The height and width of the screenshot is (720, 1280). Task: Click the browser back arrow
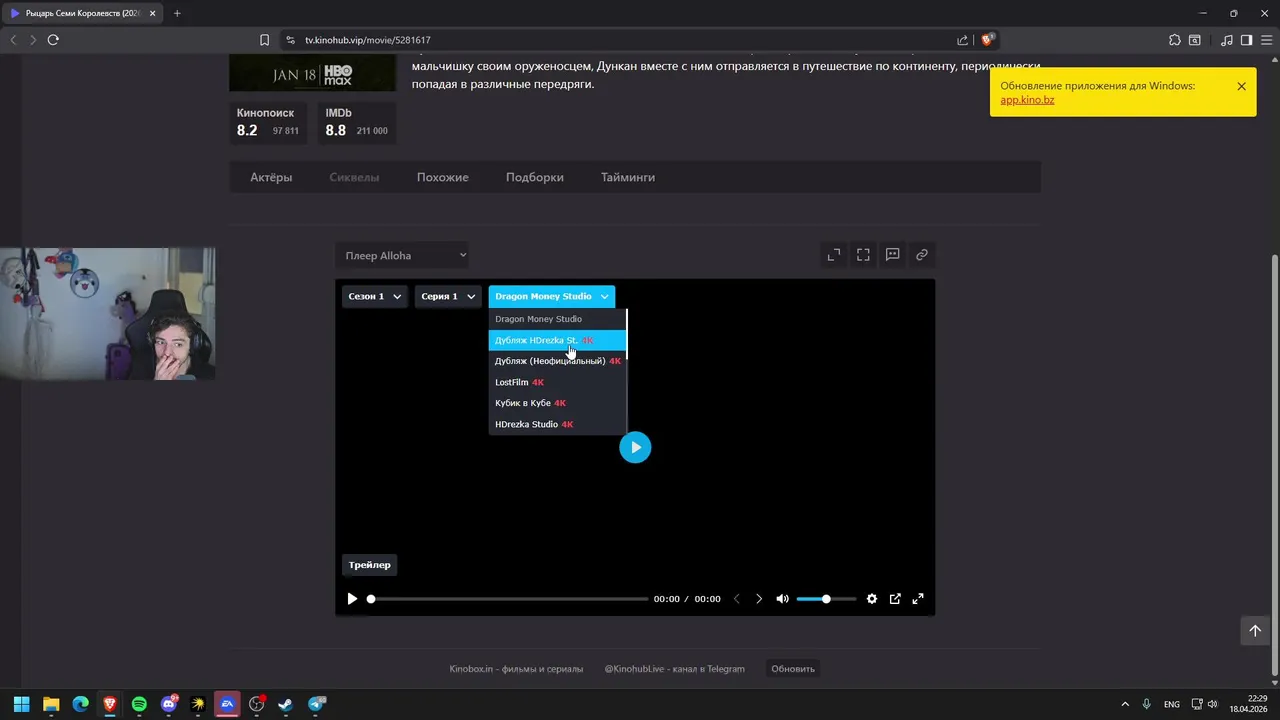pyautogui.click(x=13, y=40)
